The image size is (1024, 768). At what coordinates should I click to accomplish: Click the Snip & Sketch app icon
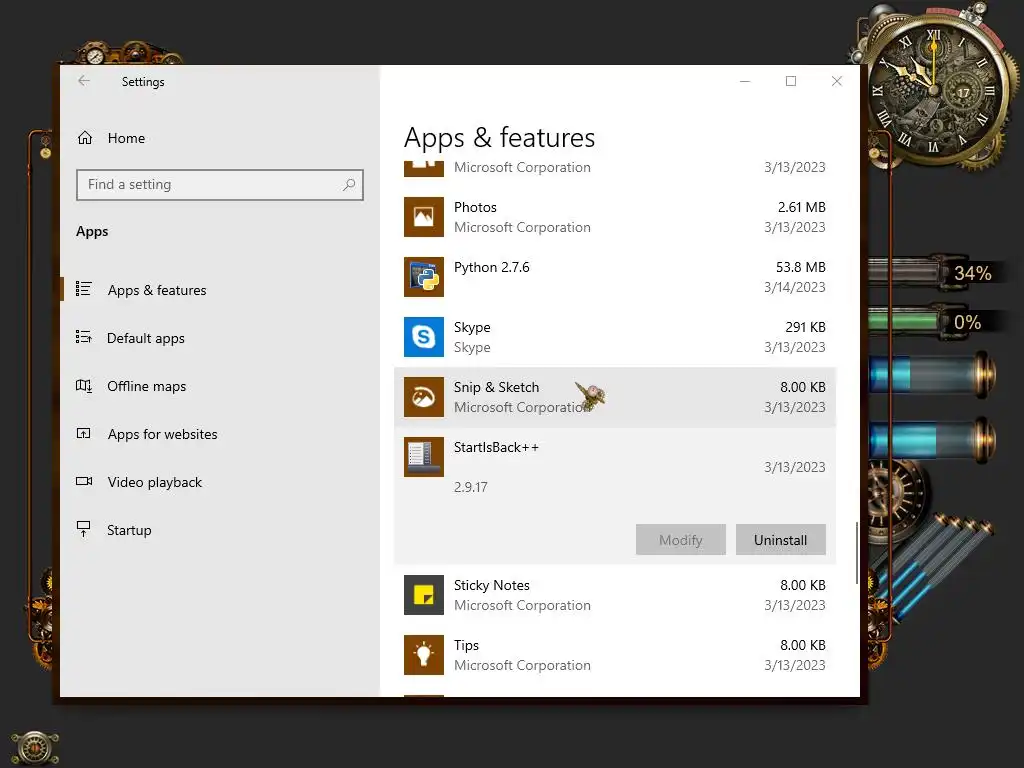pyautogui.click(x=424, y=397)
